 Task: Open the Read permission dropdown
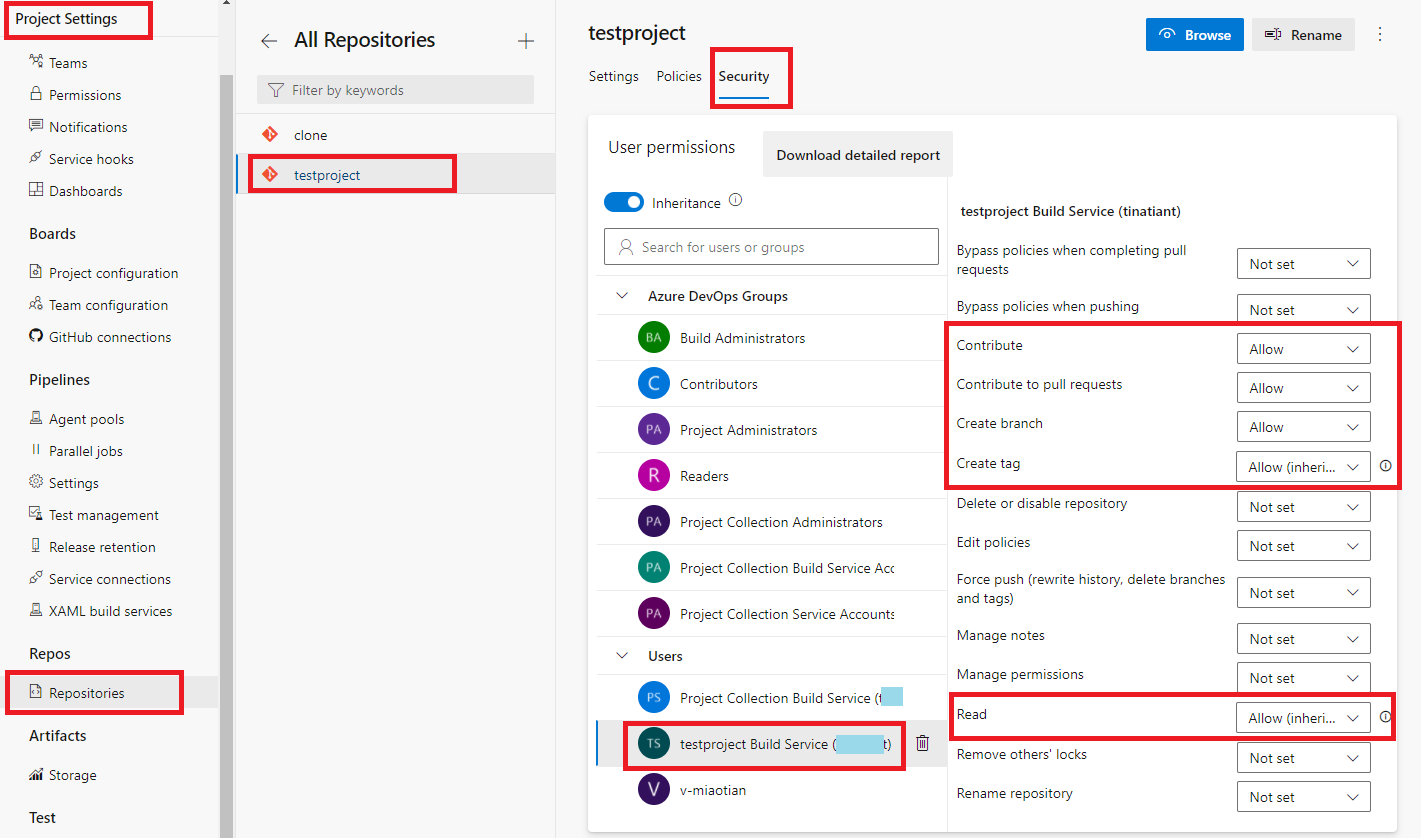point(1303,718)
